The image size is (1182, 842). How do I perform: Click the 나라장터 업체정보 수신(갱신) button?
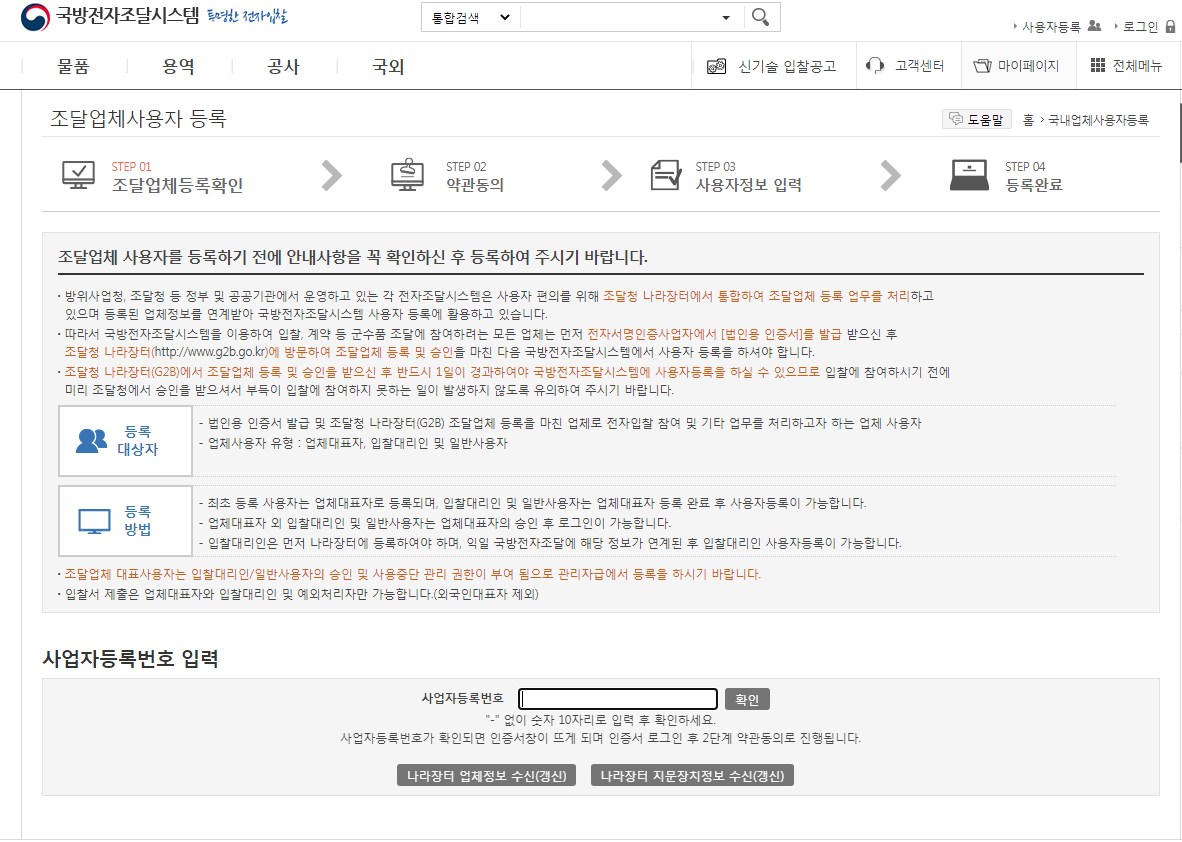485,774
